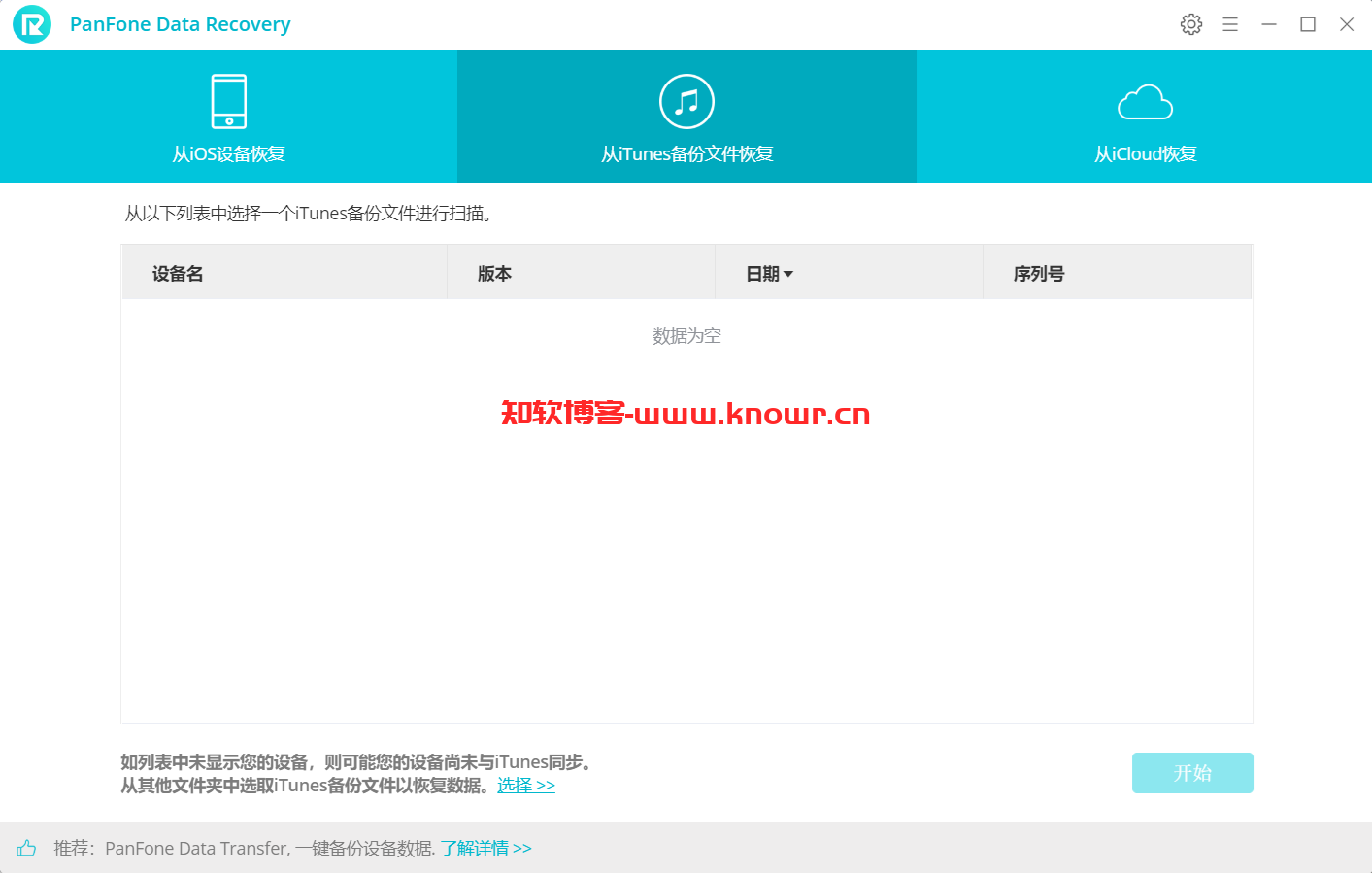Click the 开始 button
Viewport: 1372px width, 873px height.
click(x=1192, y=773)
